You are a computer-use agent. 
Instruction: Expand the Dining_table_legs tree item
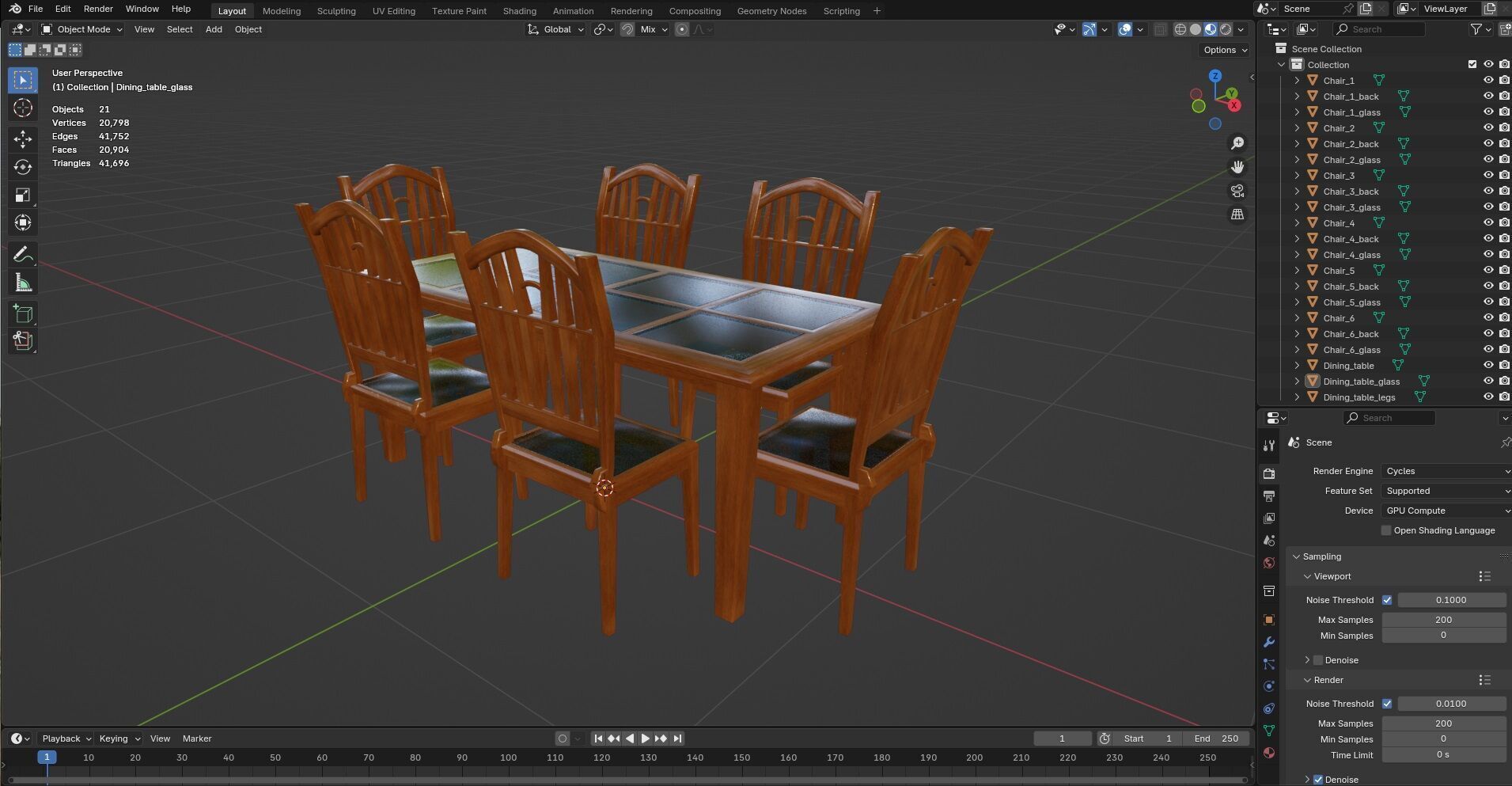(x=1297, y=397)
